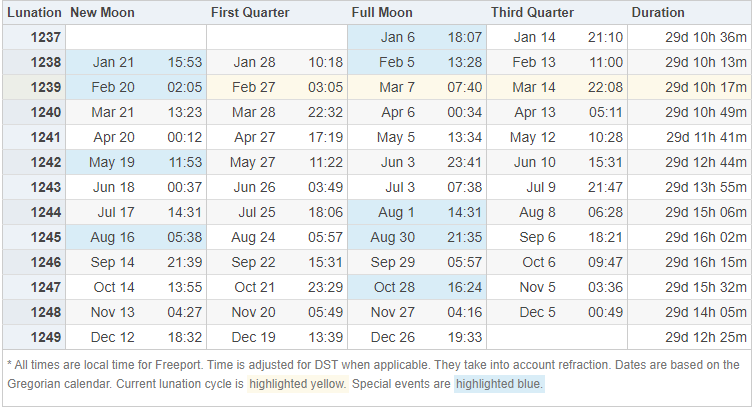The height and width of the screenshot is (415, 754).
Task: Select the Third Quarter column header
Action: pyautogui.click(x=532, y=13)
